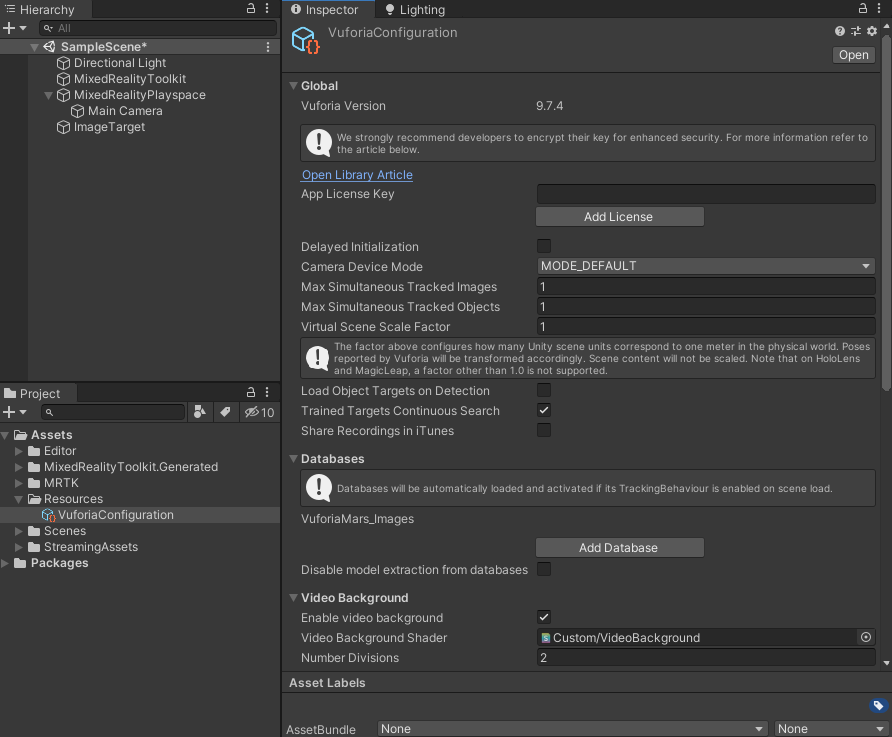Click the Add Database button

(620, 548)
